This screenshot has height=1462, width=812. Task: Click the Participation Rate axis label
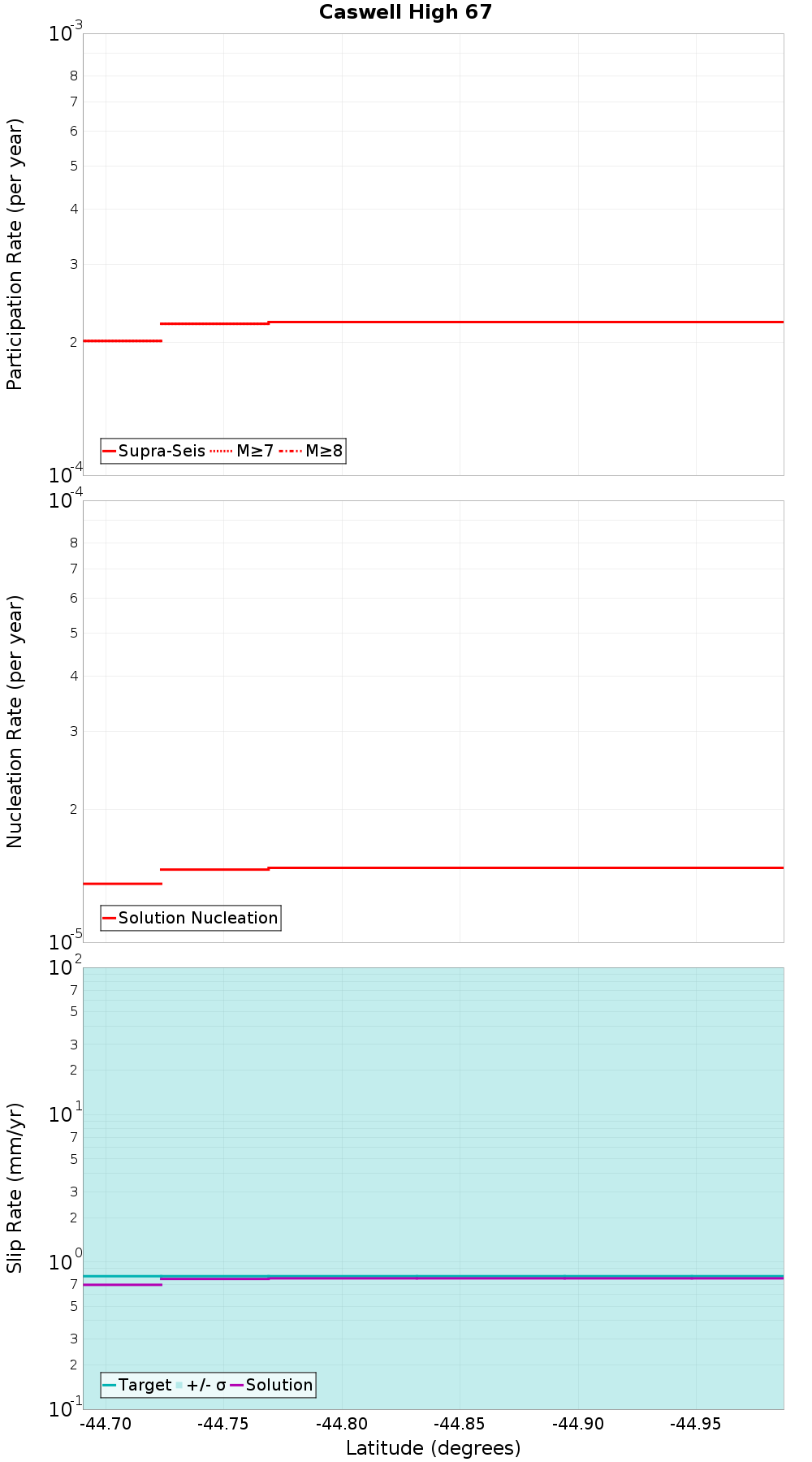(15, 254)
